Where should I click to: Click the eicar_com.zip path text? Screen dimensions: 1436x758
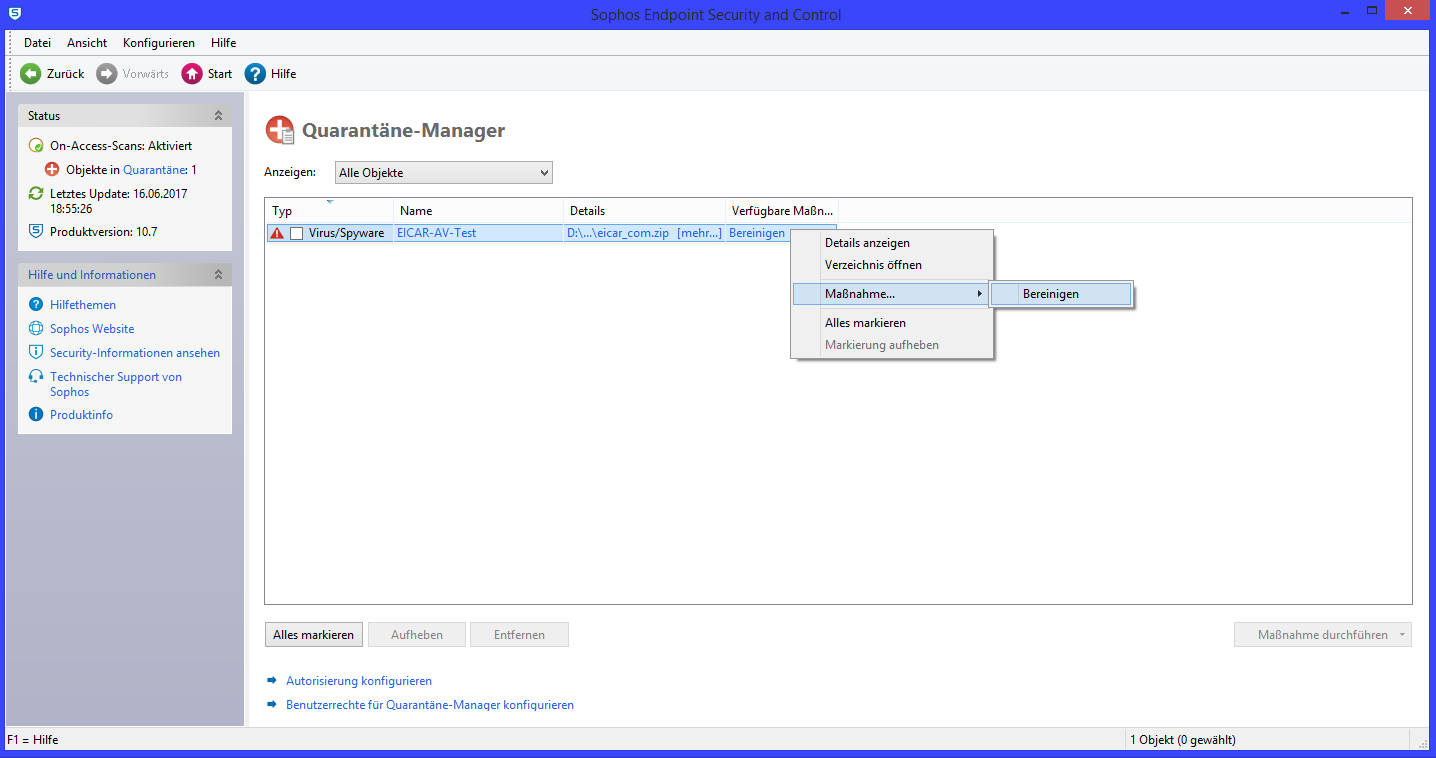tap(618, 233)
